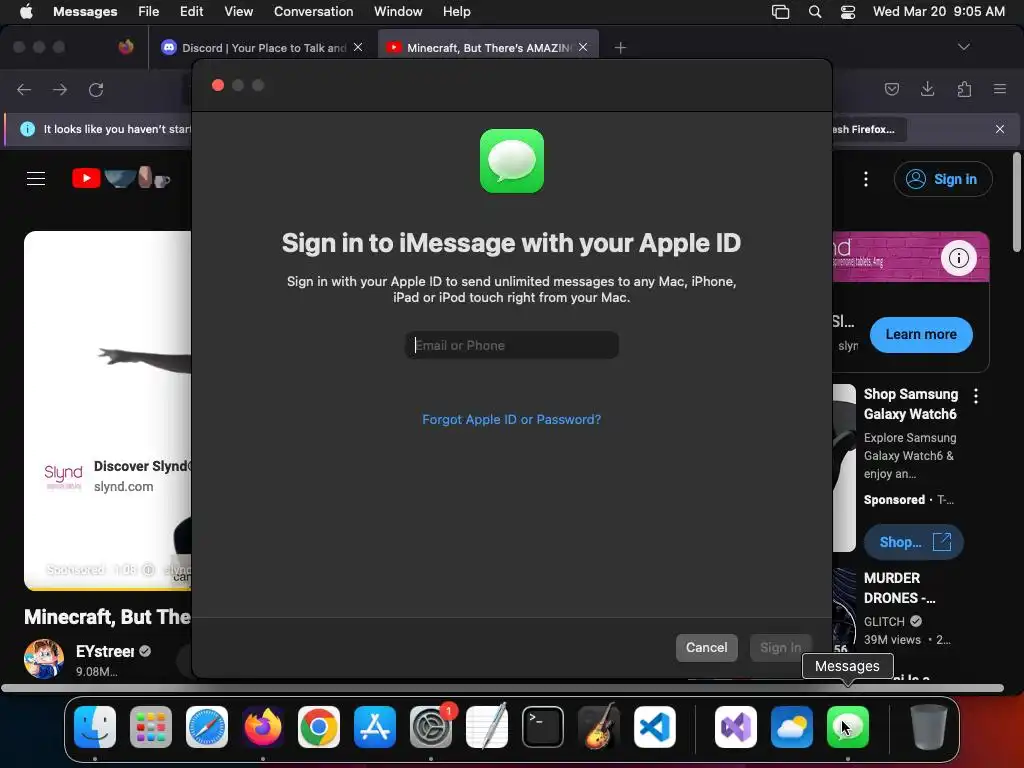Viewport: 1024px width, 768px height.
Task: Click the Learn more ad button
Action: (x=921, y=334)
